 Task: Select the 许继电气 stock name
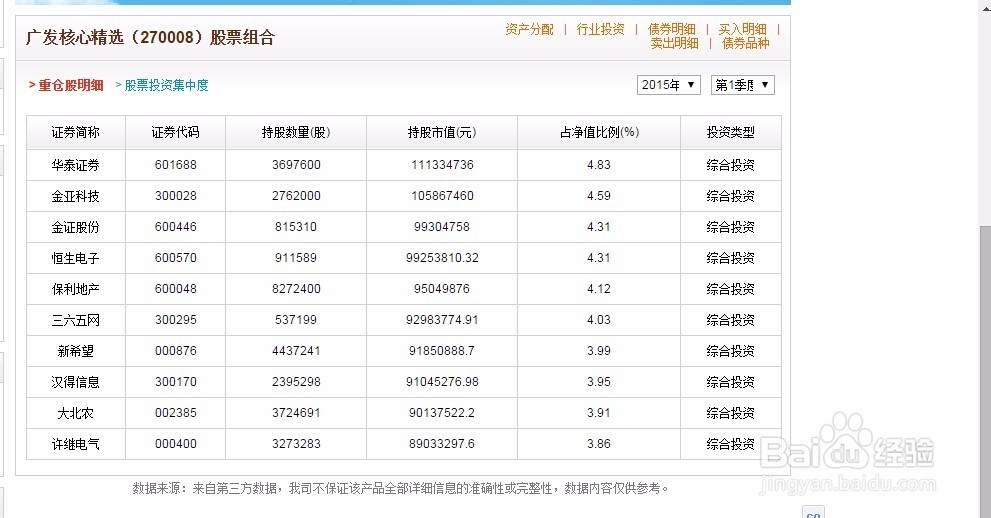click(76, 444)
